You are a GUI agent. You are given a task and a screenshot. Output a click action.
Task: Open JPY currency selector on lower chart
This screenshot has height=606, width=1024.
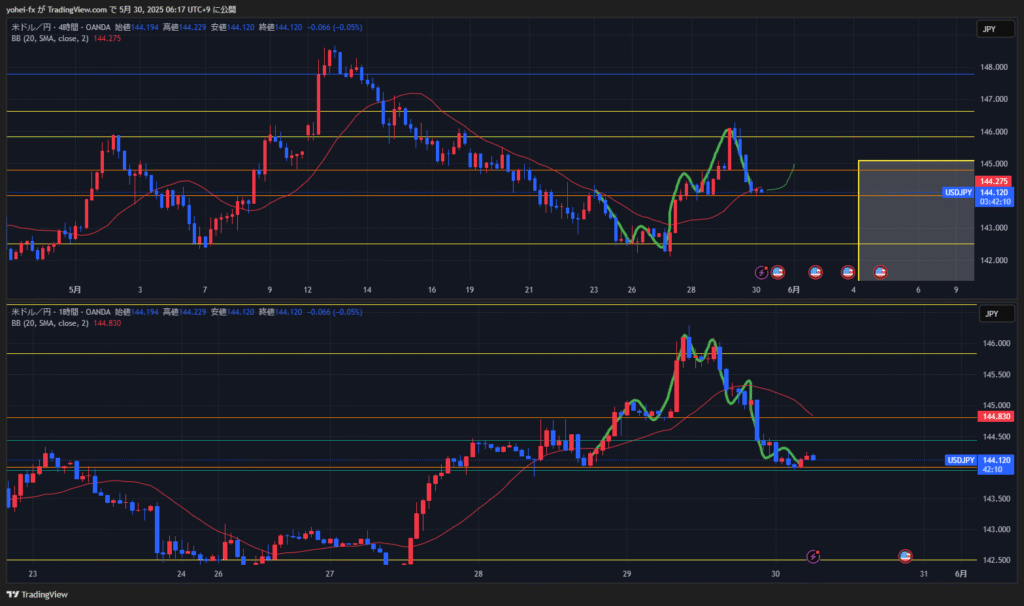[988, 313]
